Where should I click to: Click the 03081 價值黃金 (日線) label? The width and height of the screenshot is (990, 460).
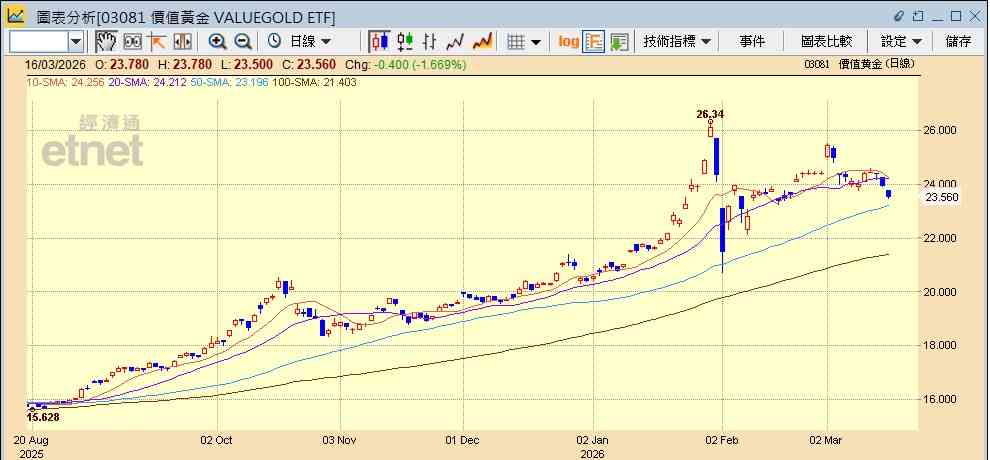859,64
